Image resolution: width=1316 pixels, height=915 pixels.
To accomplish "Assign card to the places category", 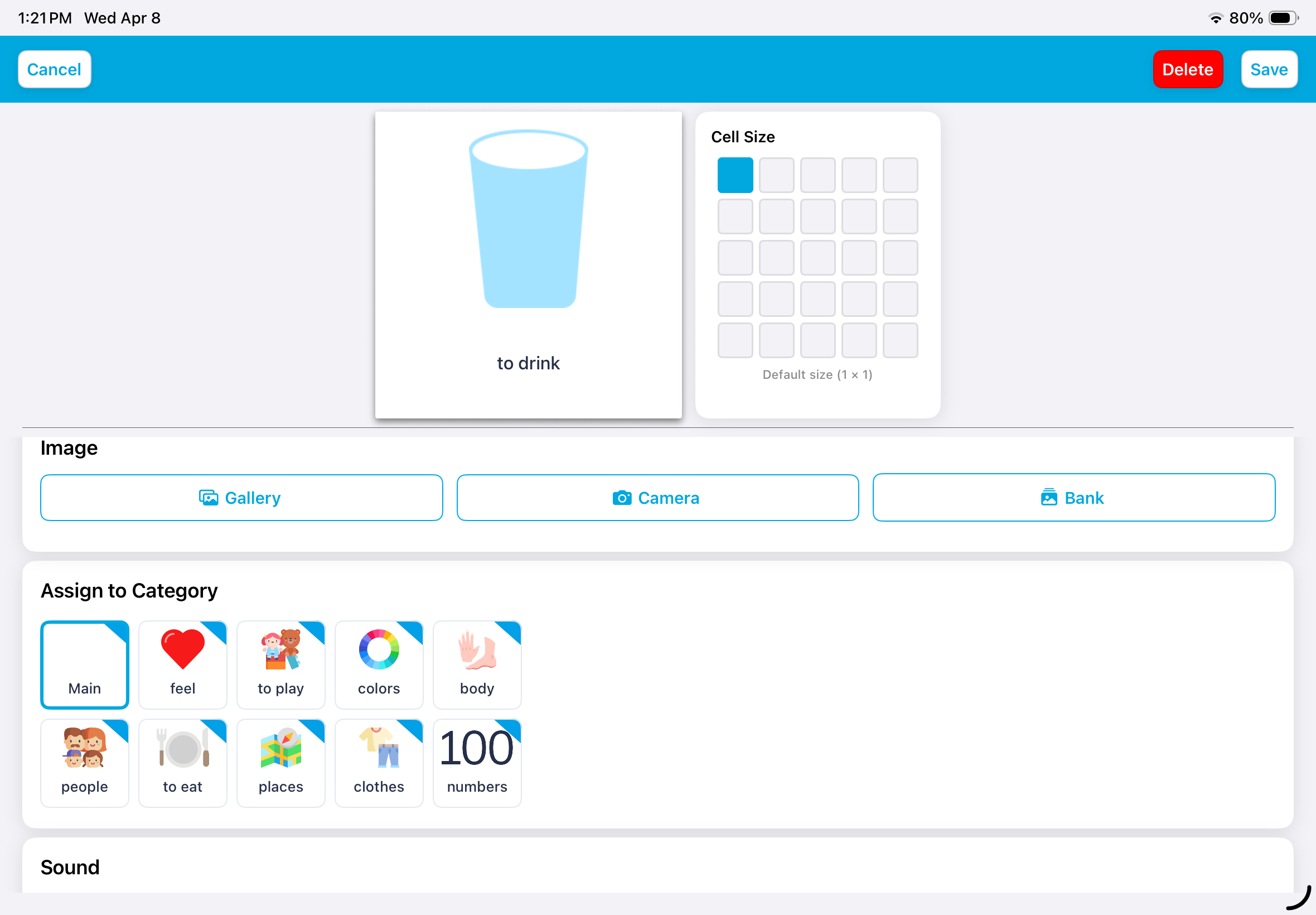I will (280, 763).
